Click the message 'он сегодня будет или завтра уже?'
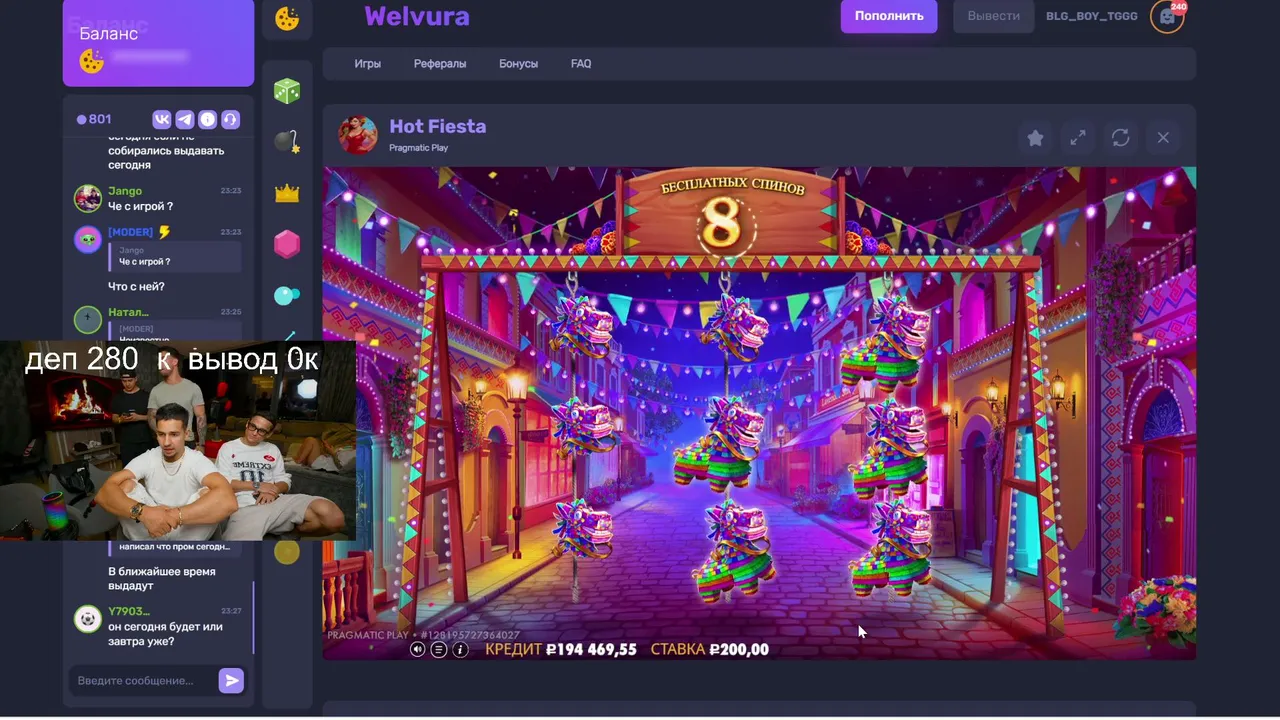The height and width of the screenshot is (720, 1280). pos(165,634)
